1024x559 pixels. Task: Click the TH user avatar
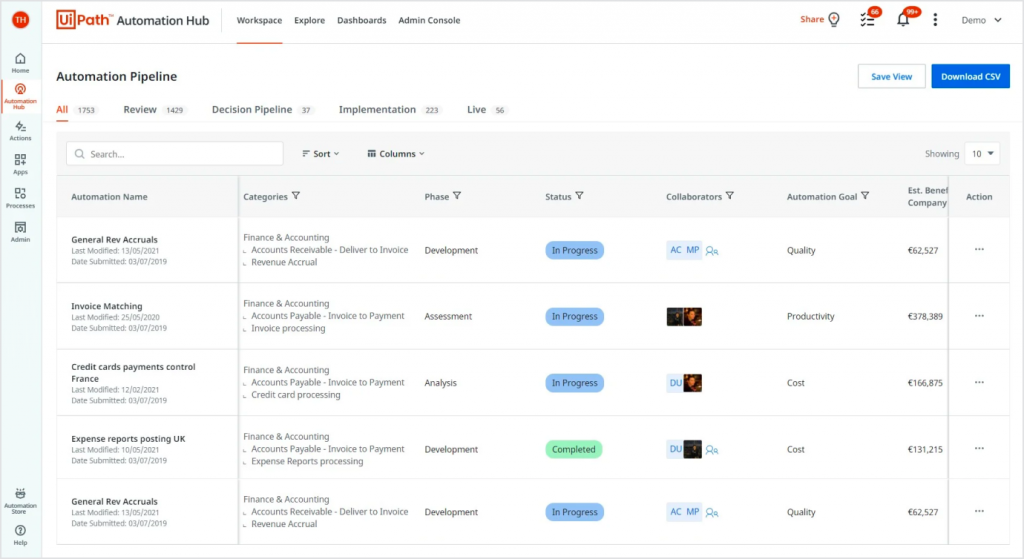tap(20, 20)
